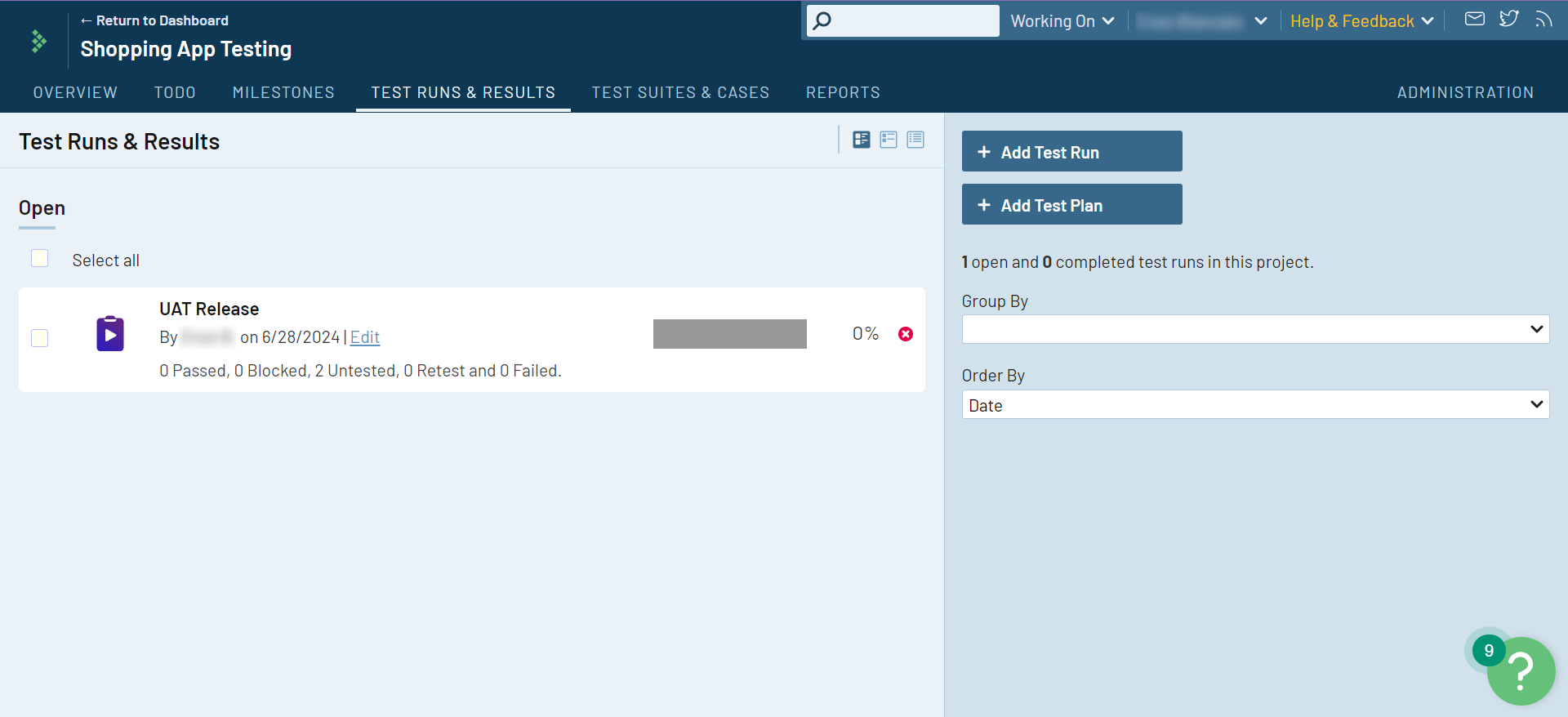Switch to compact list view icon
This screenshot has width=1568, height=717.
[915, 140]
